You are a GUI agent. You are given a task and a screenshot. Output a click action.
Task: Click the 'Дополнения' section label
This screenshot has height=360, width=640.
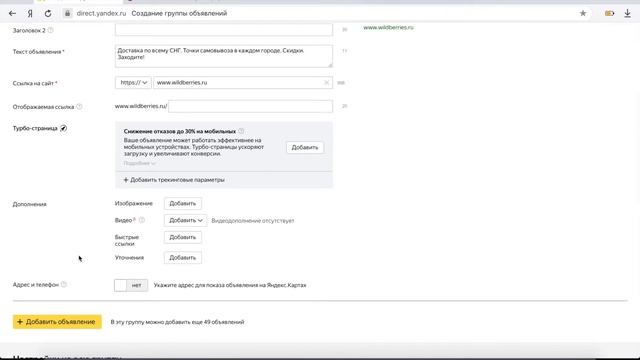(29, 204)
